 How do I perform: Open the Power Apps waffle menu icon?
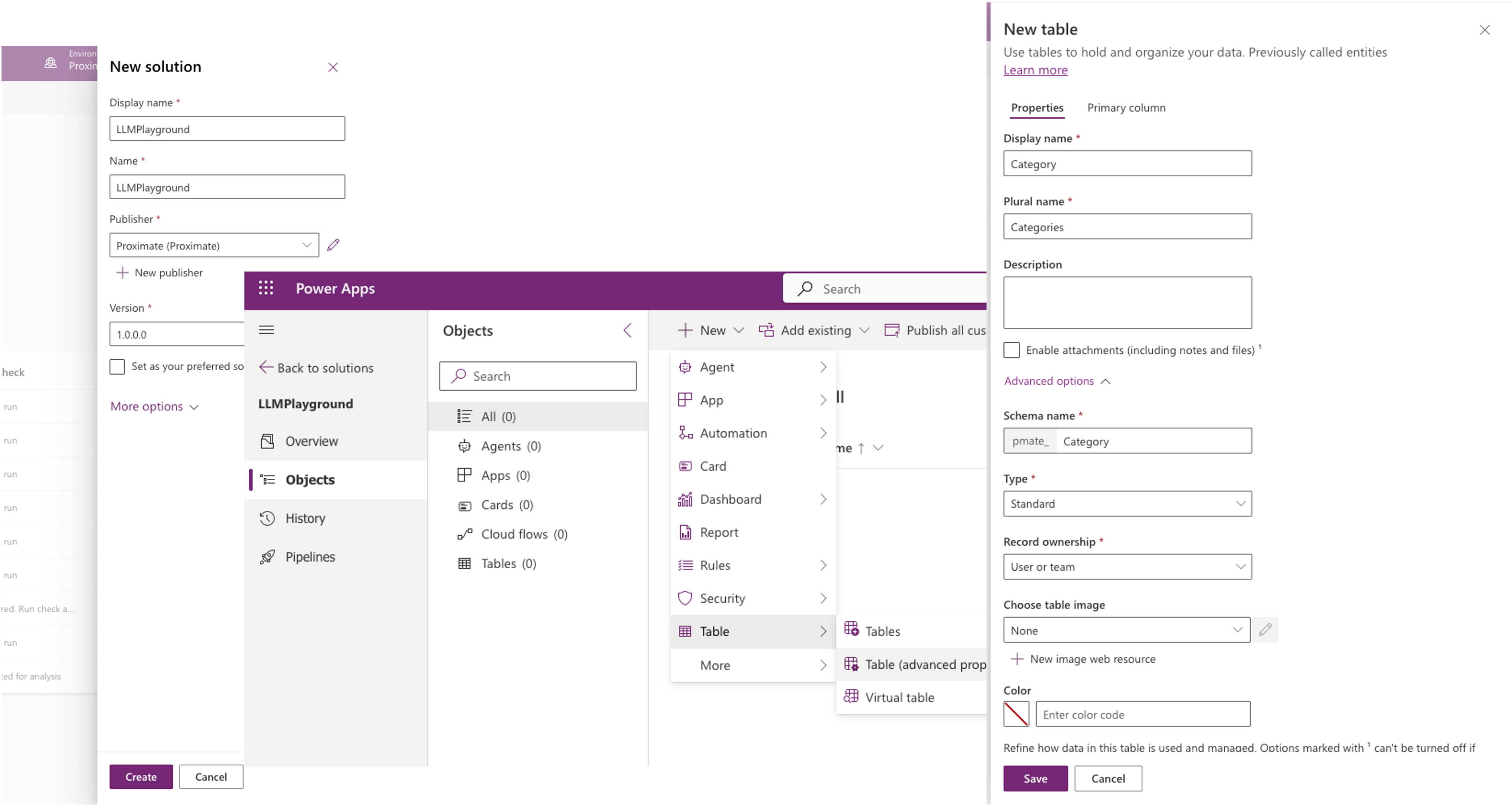266,288
